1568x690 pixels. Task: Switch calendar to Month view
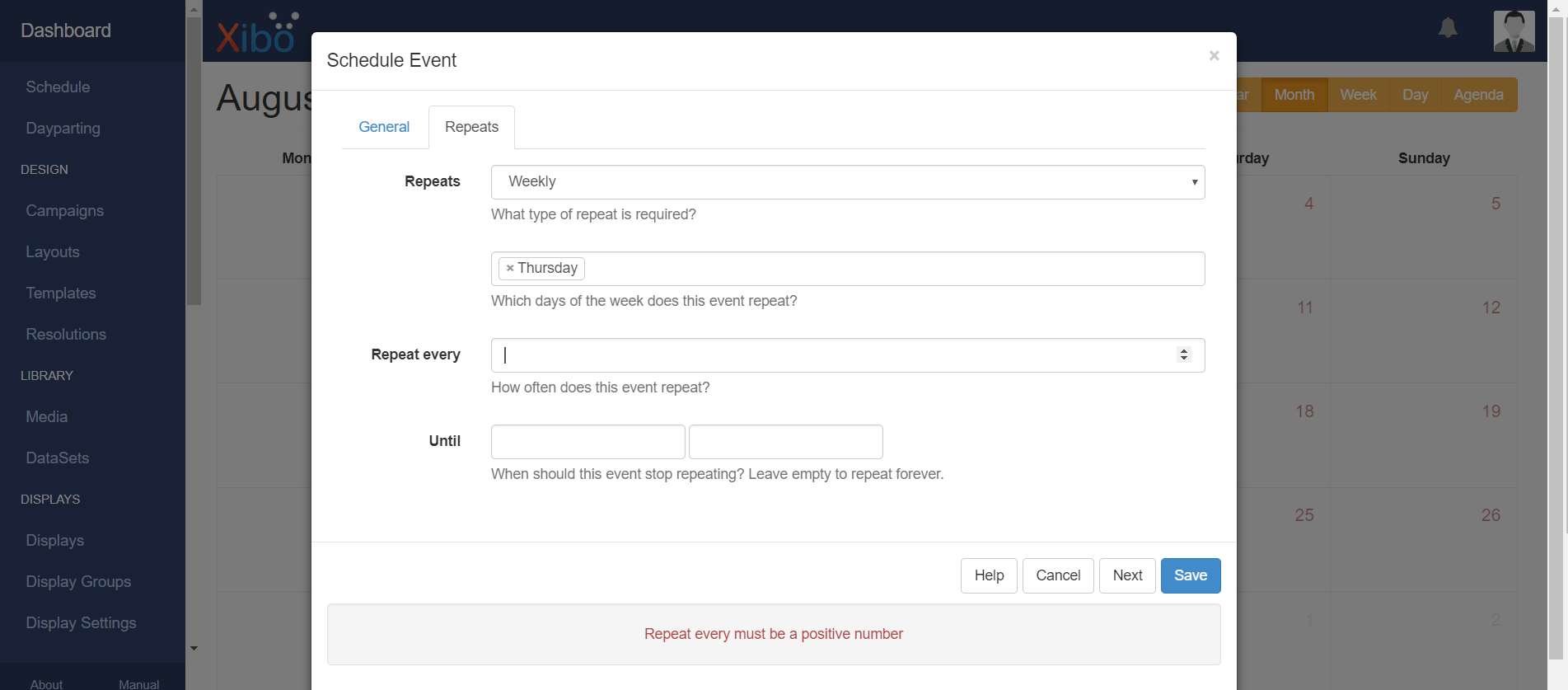[x=1294, y=95]
